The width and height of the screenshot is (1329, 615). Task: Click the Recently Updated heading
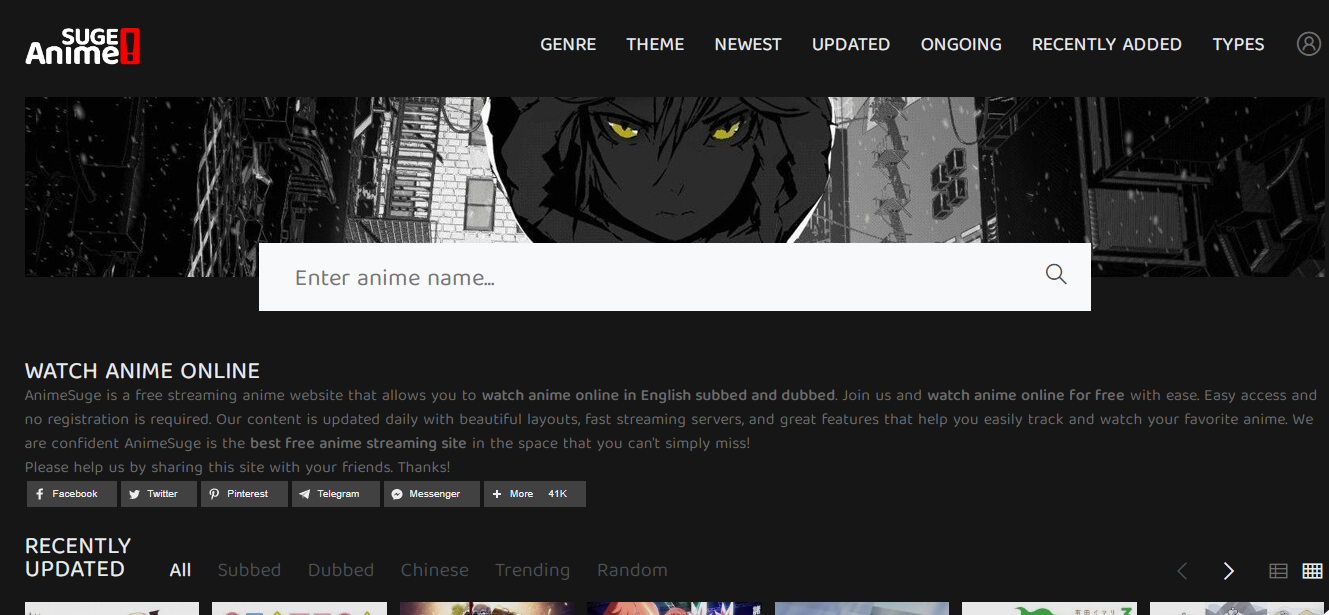coord(78,557)
